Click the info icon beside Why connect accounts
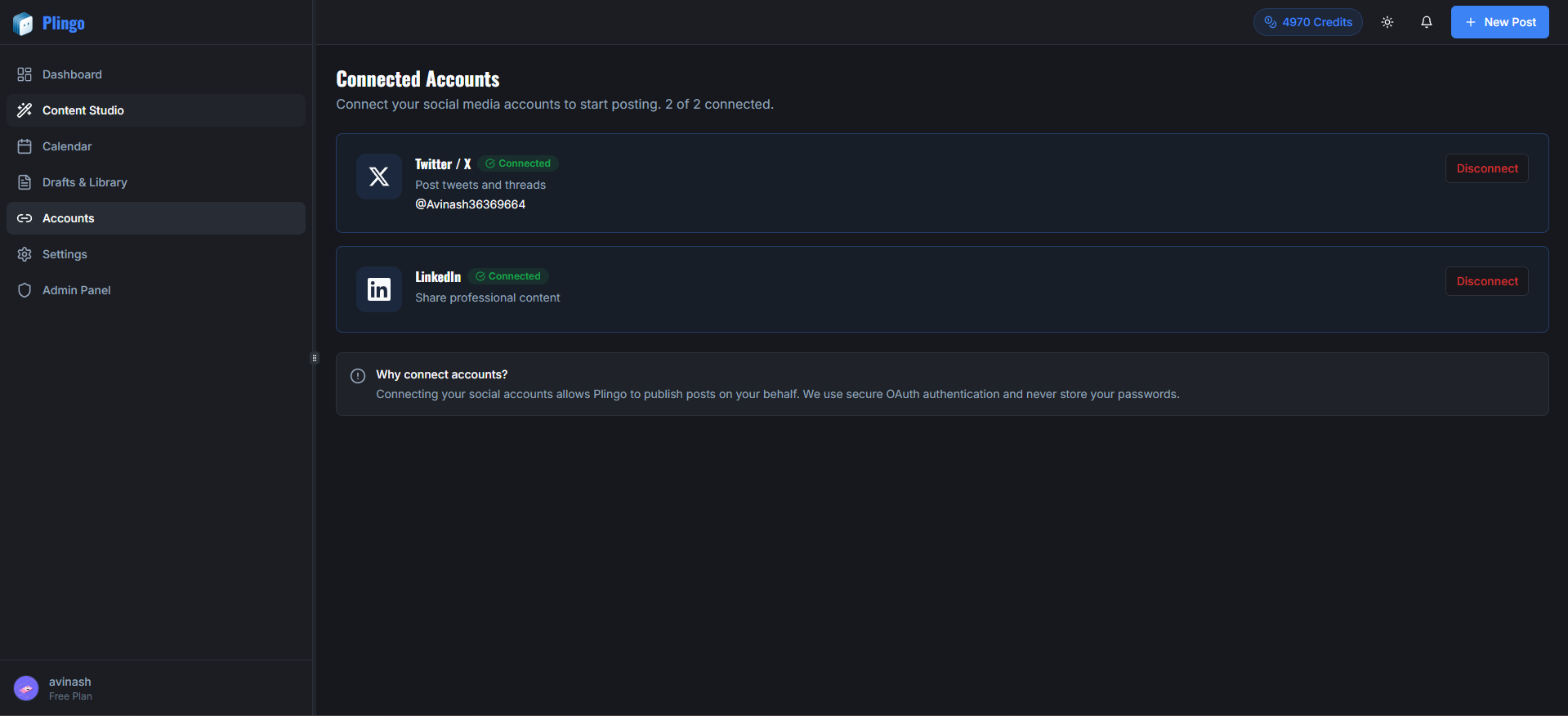The width and height of the screenshot is (1568, 716). (358, 376)
